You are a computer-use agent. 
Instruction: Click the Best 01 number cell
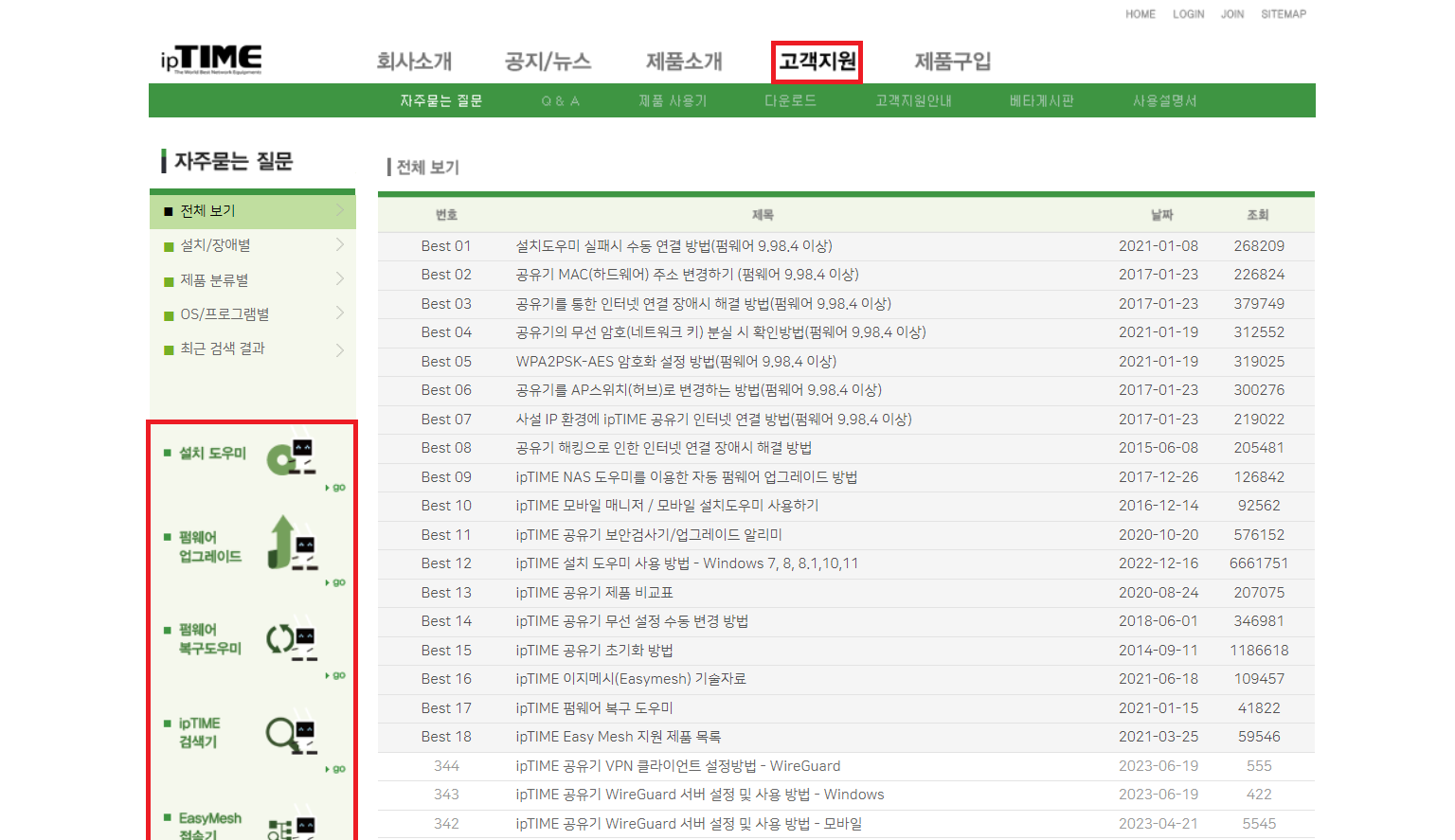tap(445, 246)
